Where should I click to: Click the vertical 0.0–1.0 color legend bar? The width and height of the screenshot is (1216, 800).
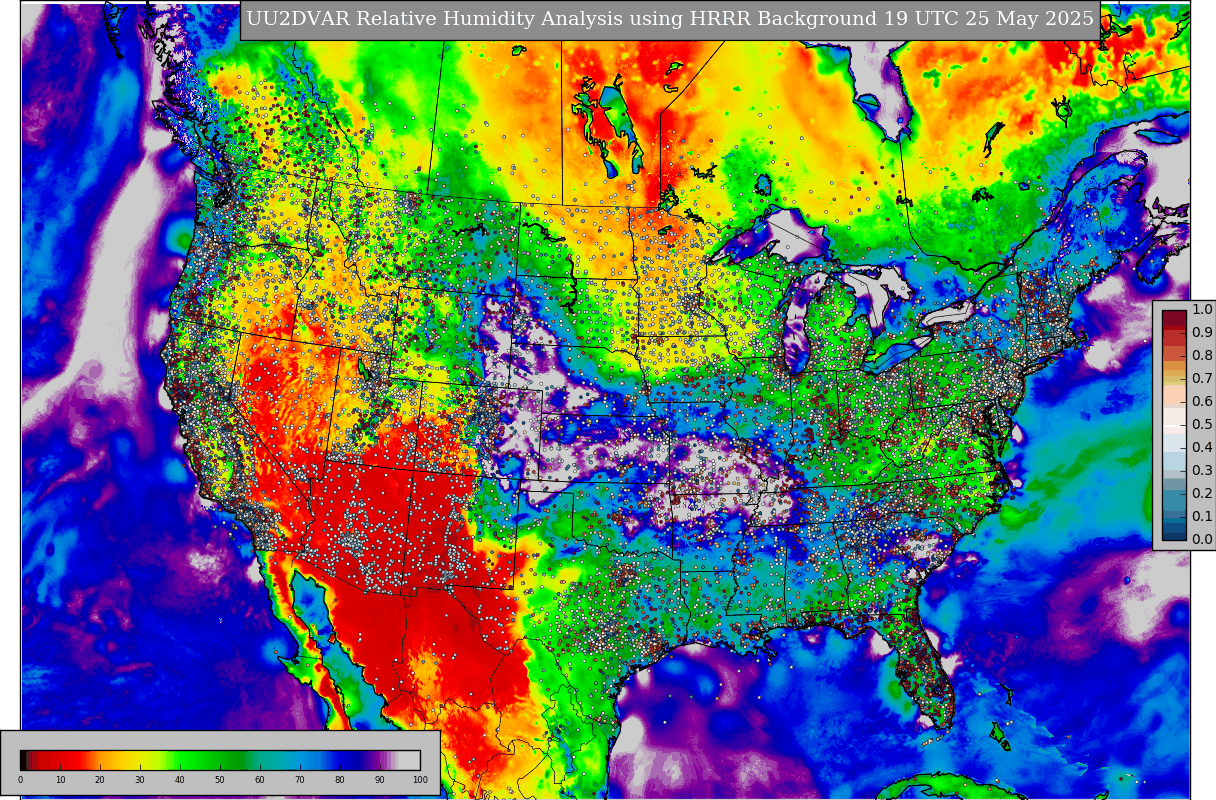[1174, 425]
